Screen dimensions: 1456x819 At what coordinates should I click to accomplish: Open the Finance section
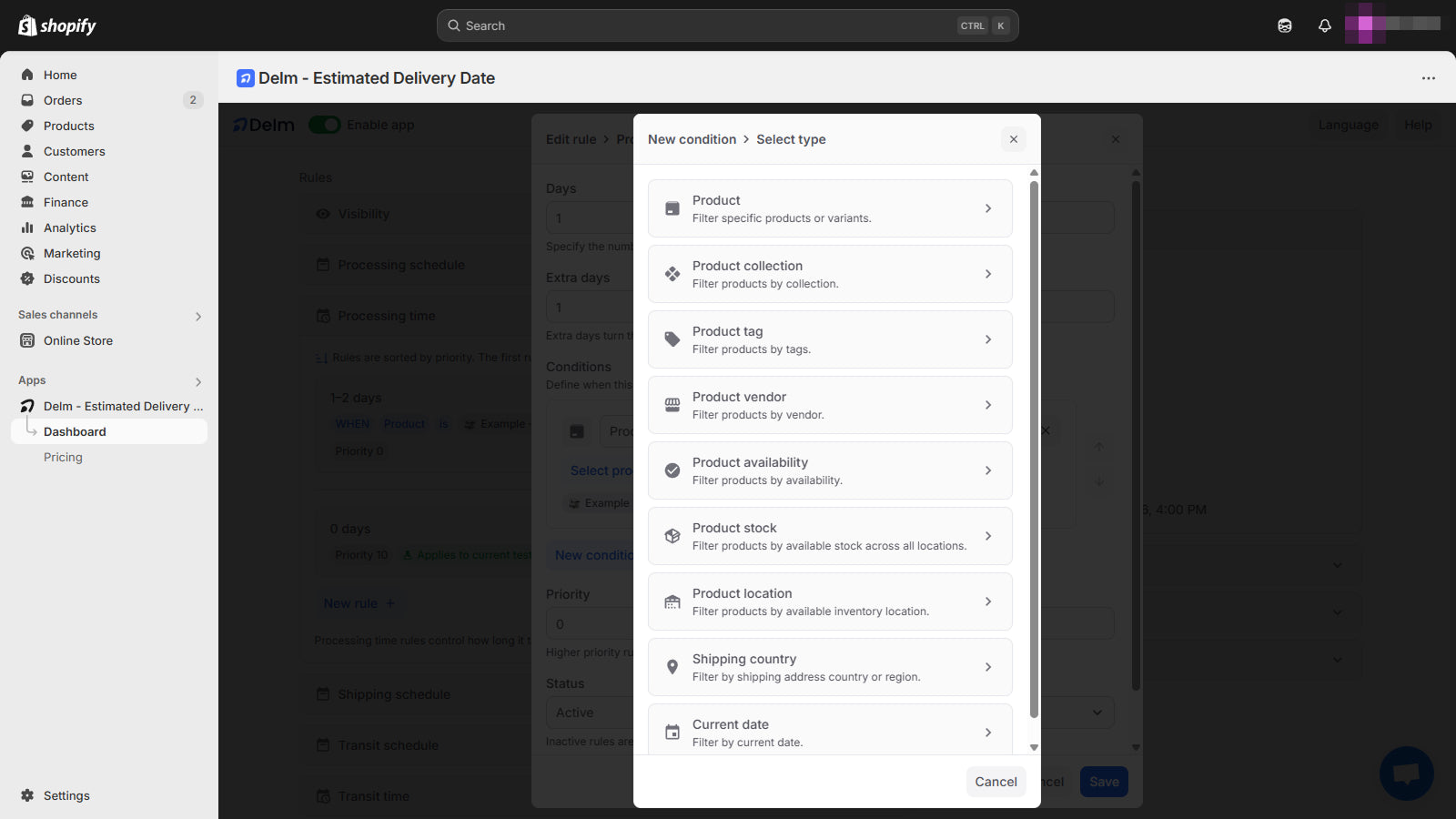109,202
